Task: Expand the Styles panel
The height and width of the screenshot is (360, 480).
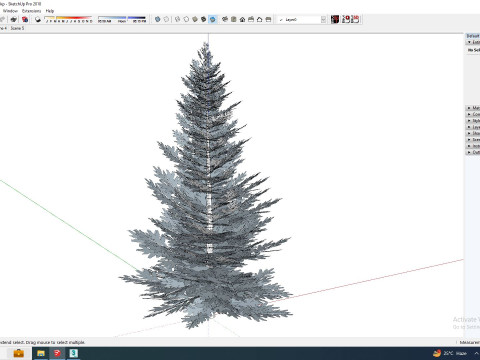Action: (473, 121)
